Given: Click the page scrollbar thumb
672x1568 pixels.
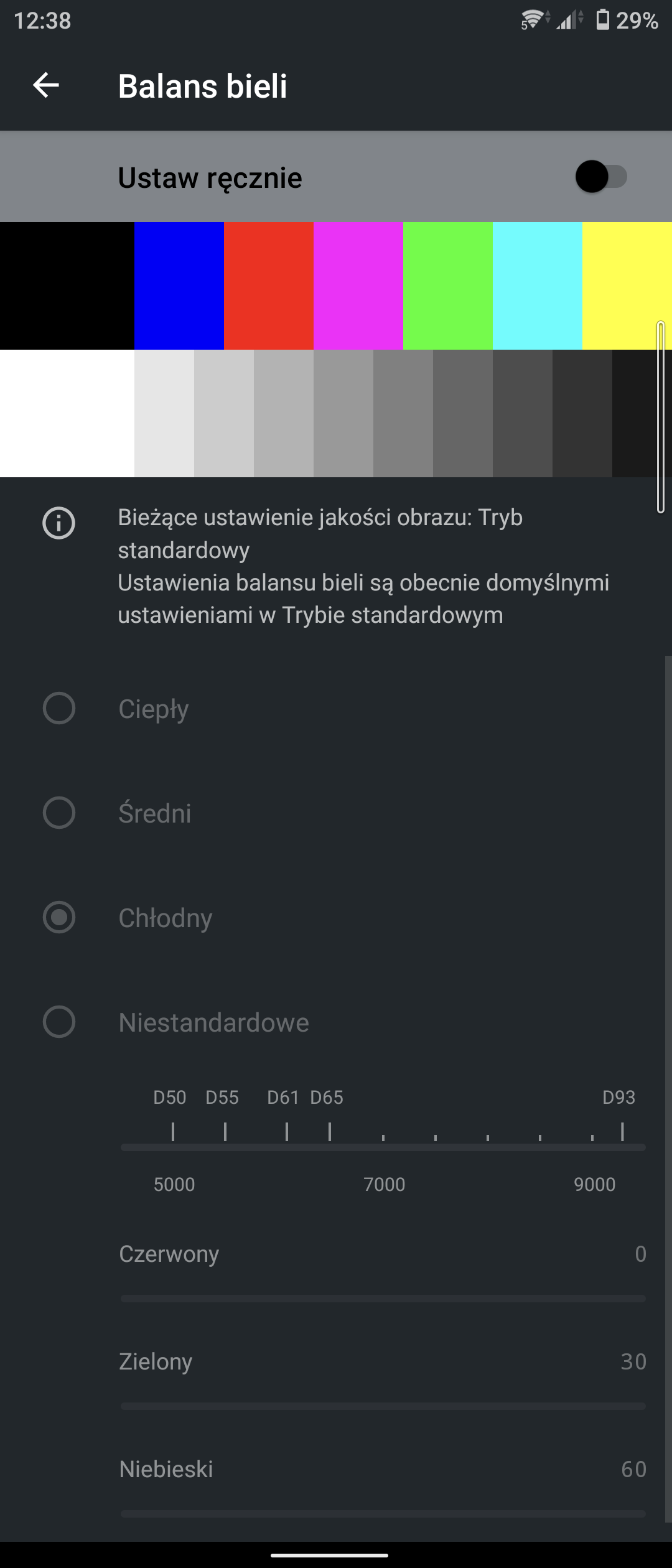Looking at the screenshot, I should pos(661,417).
